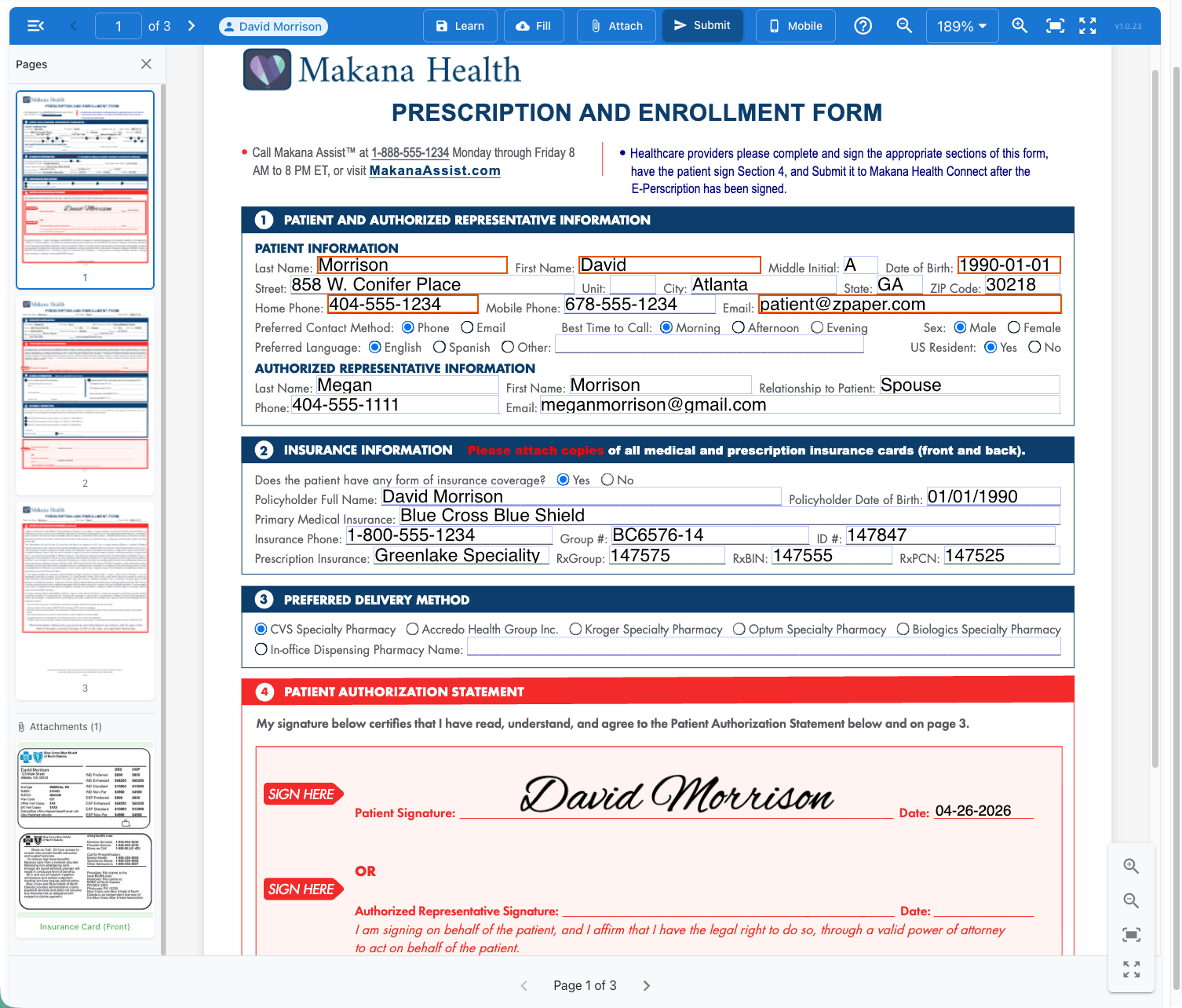Click the Authorized Representative SIGN HERE tag
Image resolution: width=1182 pixels, height=1008 pixels.
click(x=304, y=889)
